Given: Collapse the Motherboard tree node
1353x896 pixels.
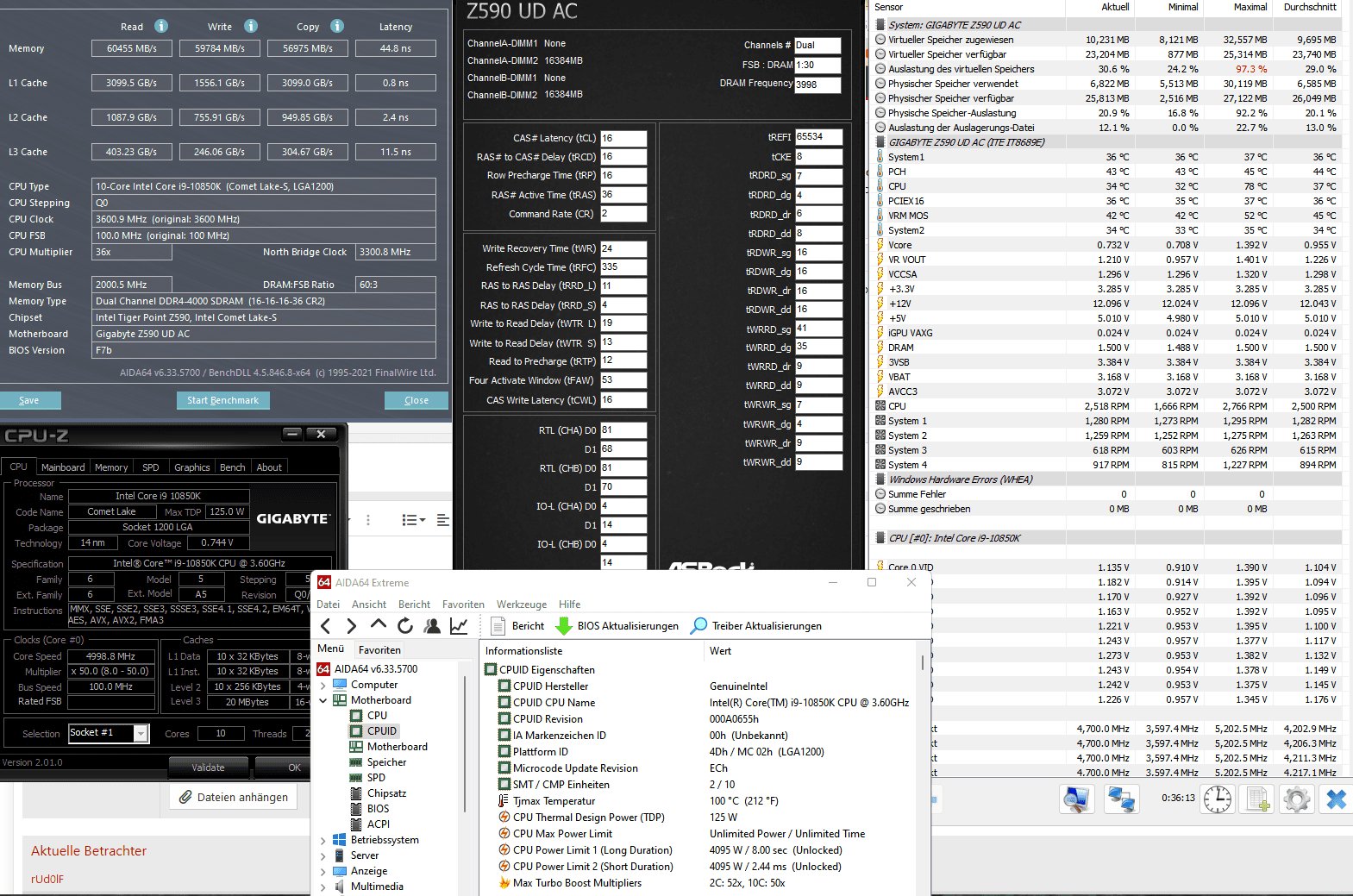Looking at the screenshot, I should click(x=323, y=701).
